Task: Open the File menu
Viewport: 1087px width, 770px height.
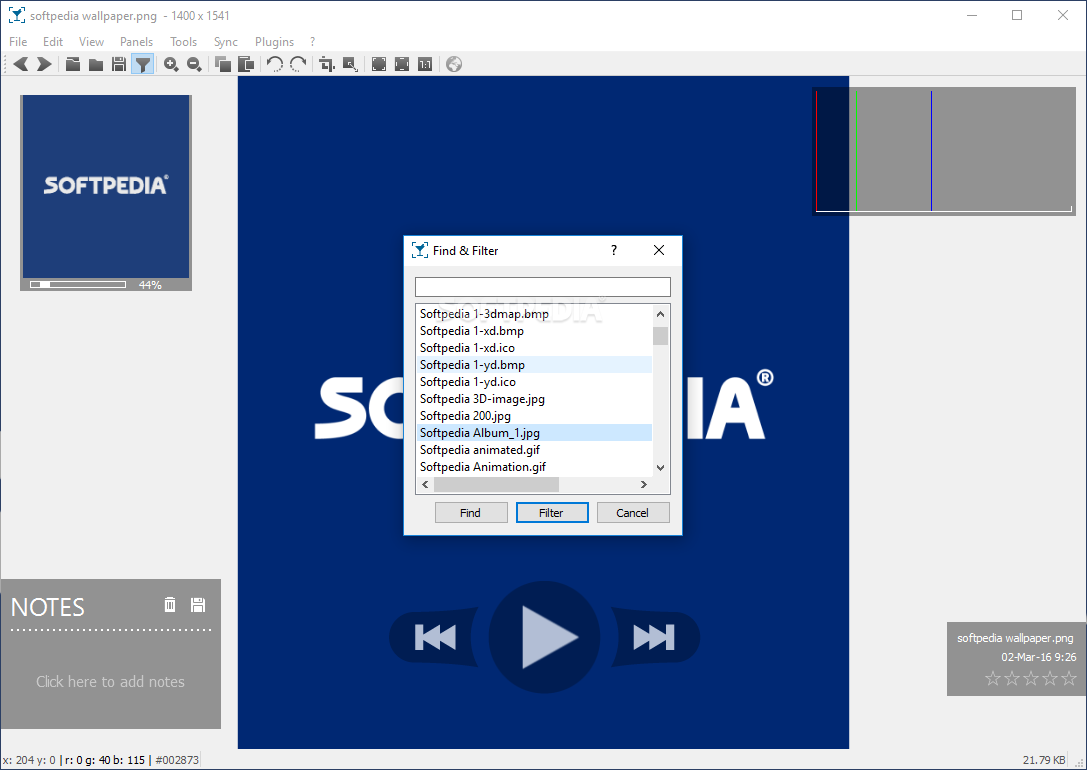Action: coord(18,42)
